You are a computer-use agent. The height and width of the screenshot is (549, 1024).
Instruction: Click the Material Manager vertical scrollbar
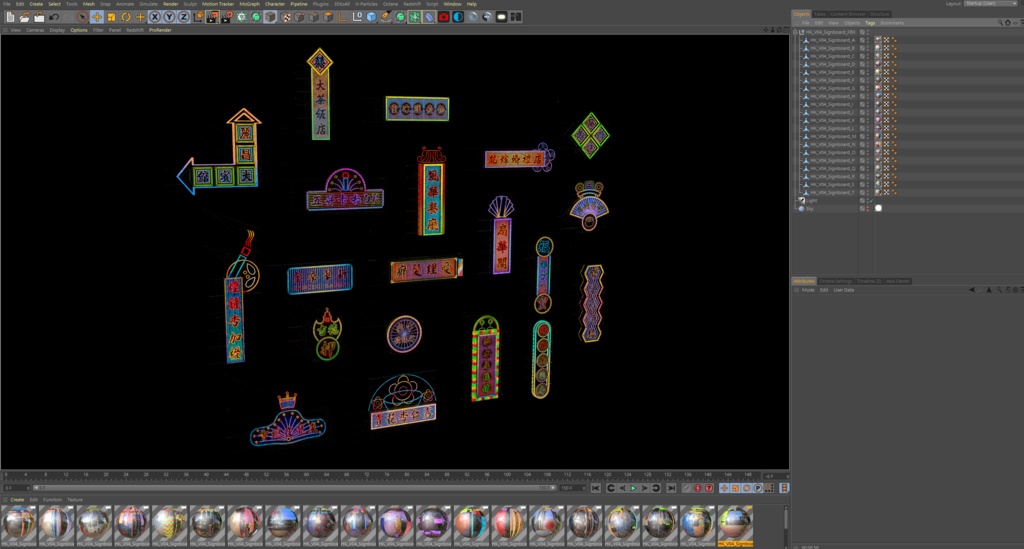[786, 519]
